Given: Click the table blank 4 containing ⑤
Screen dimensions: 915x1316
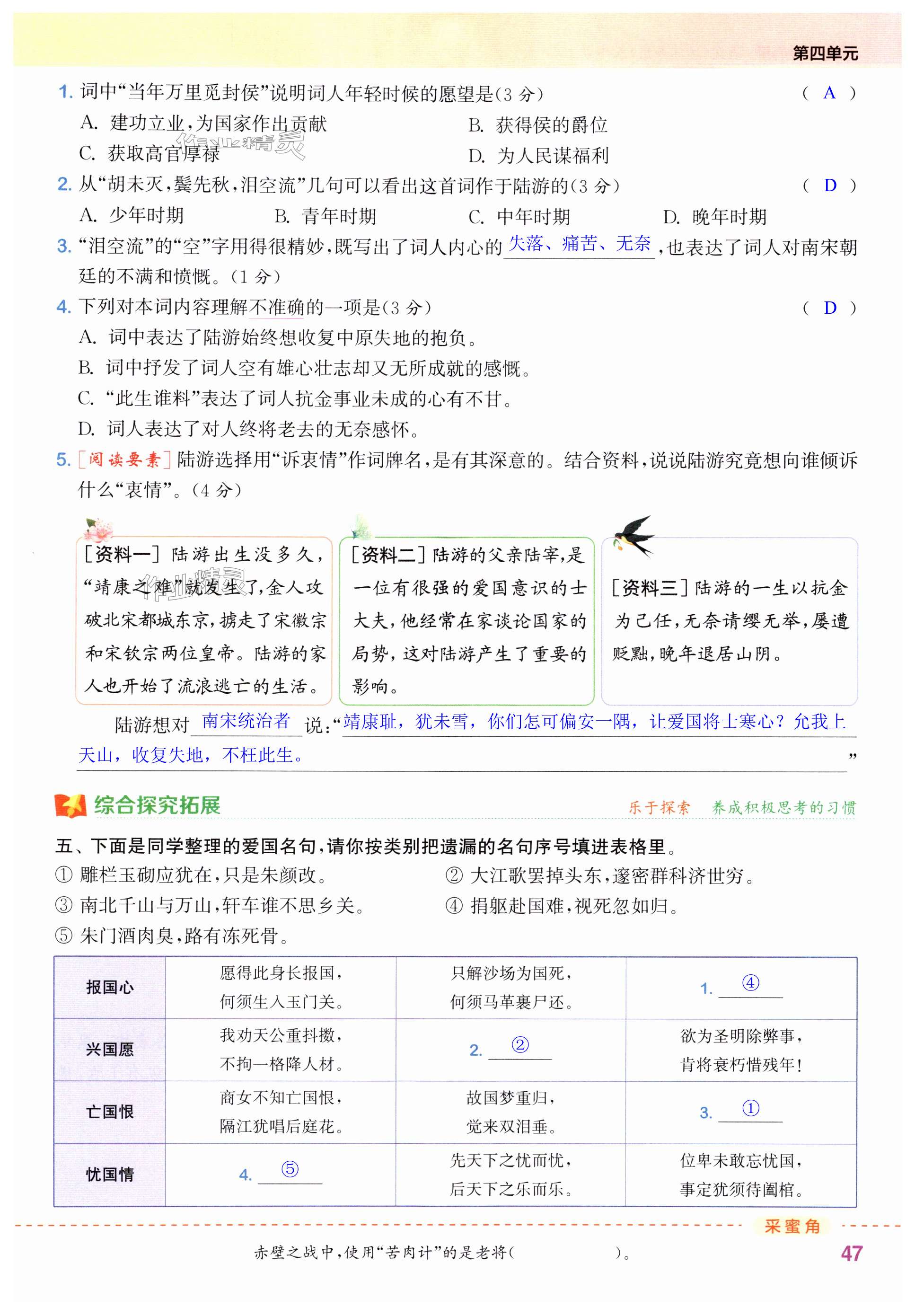Looking at the screenshot, I should coord(290,1171).
